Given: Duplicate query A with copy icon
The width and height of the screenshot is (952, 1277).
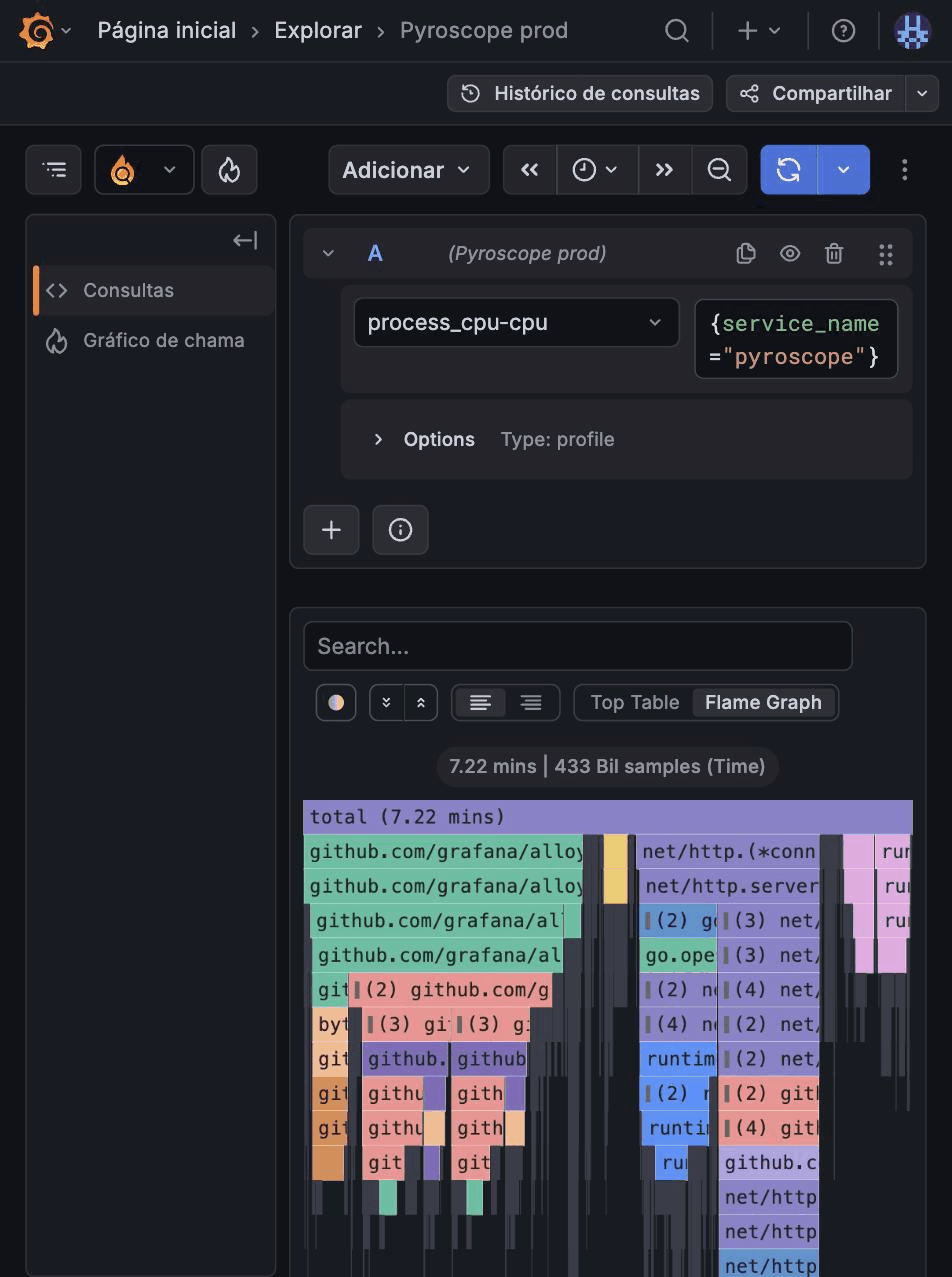Looking at the screenshot, I should coord(746,254).
